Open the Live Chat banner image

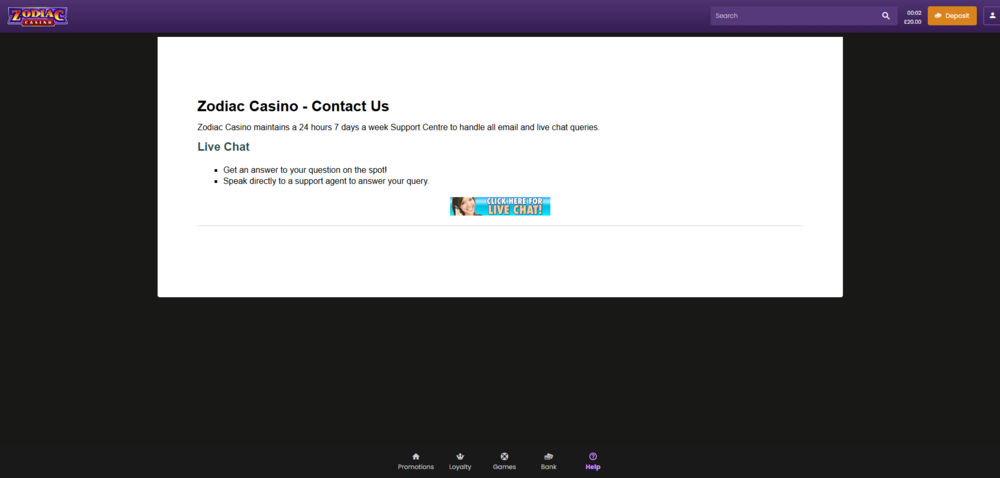click(500, 206)
